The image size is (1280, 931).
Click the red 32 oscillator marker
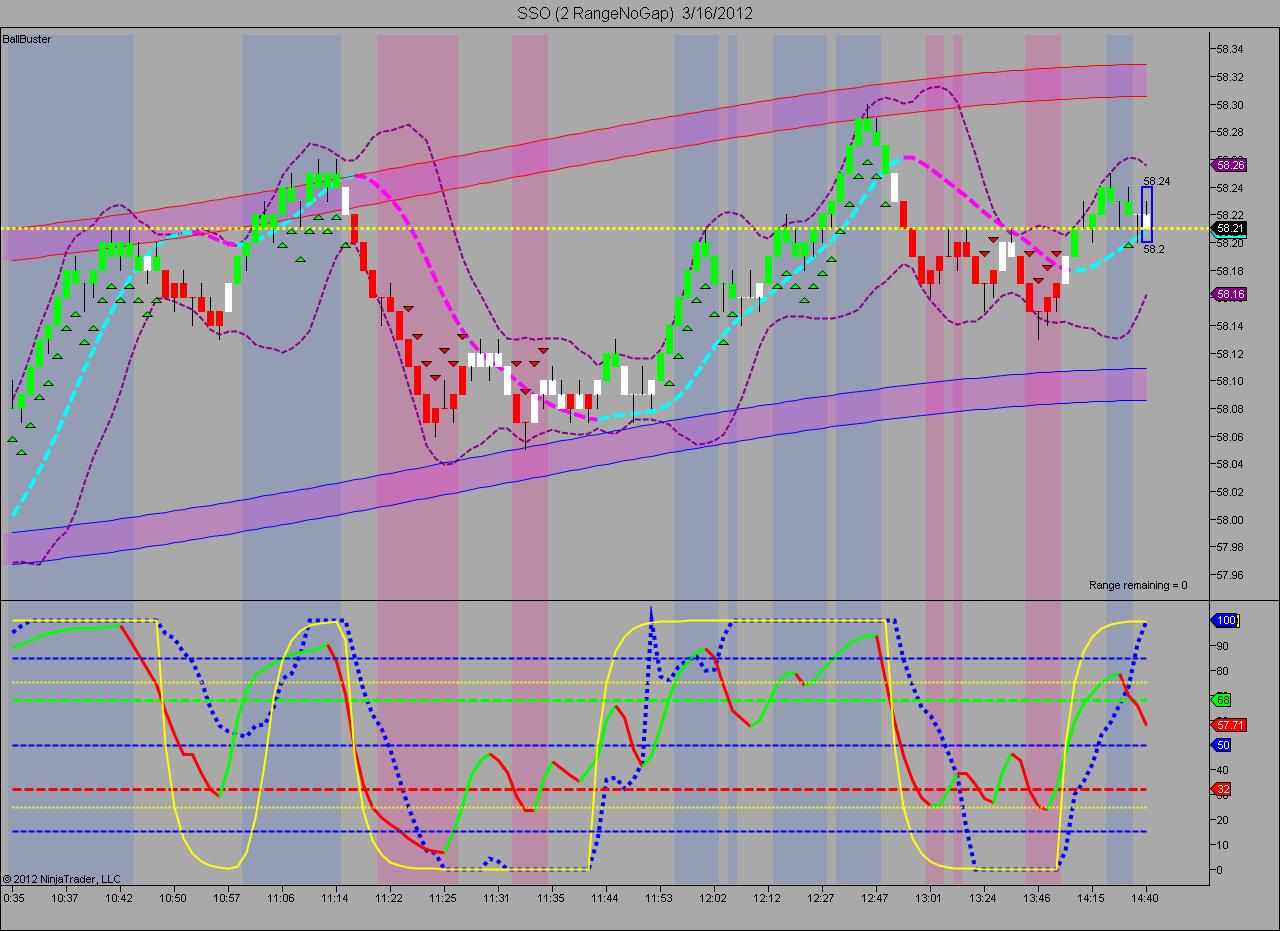(x=1222, y=789)
